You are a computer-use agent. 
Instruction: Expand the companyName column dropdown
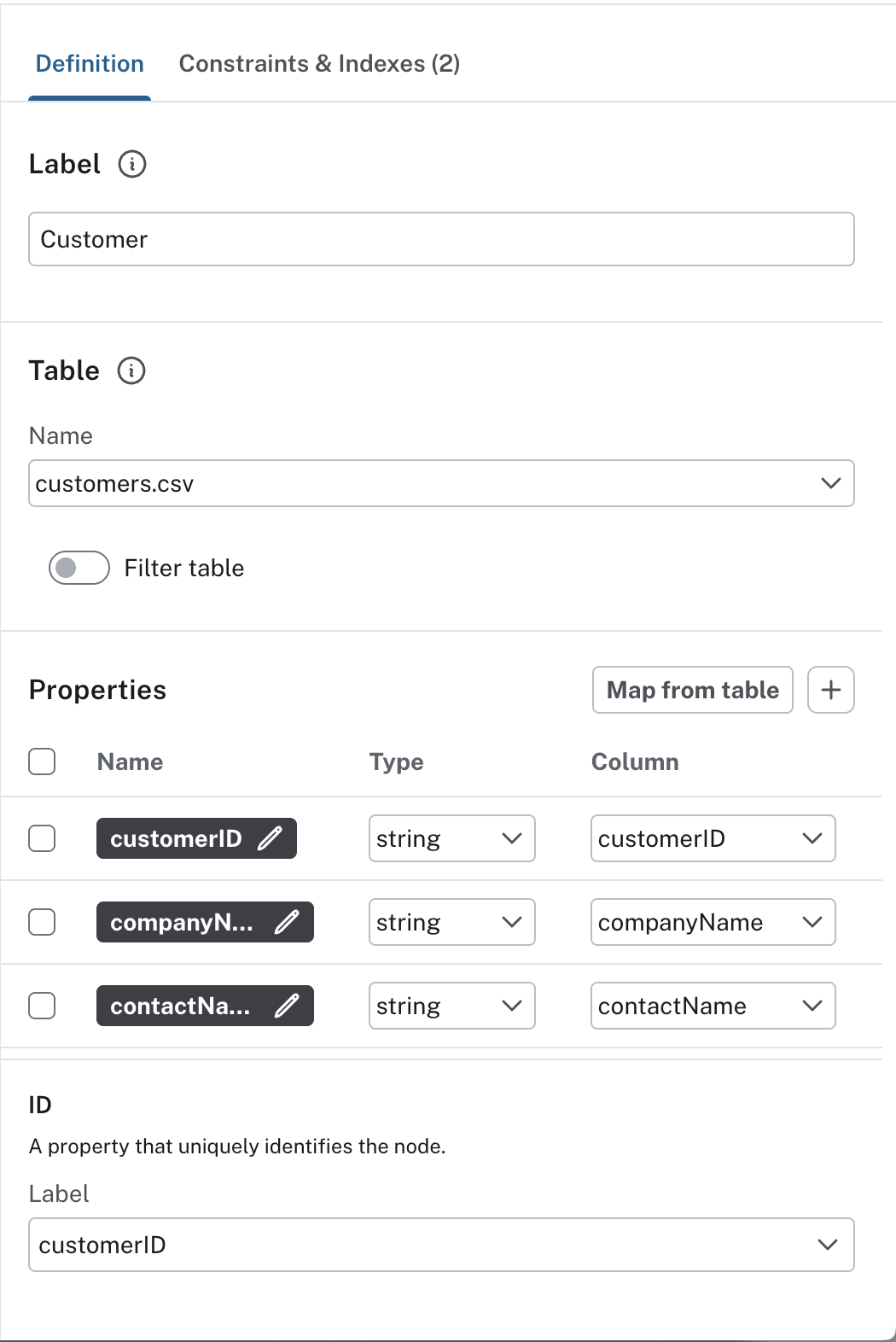[713, 922]
